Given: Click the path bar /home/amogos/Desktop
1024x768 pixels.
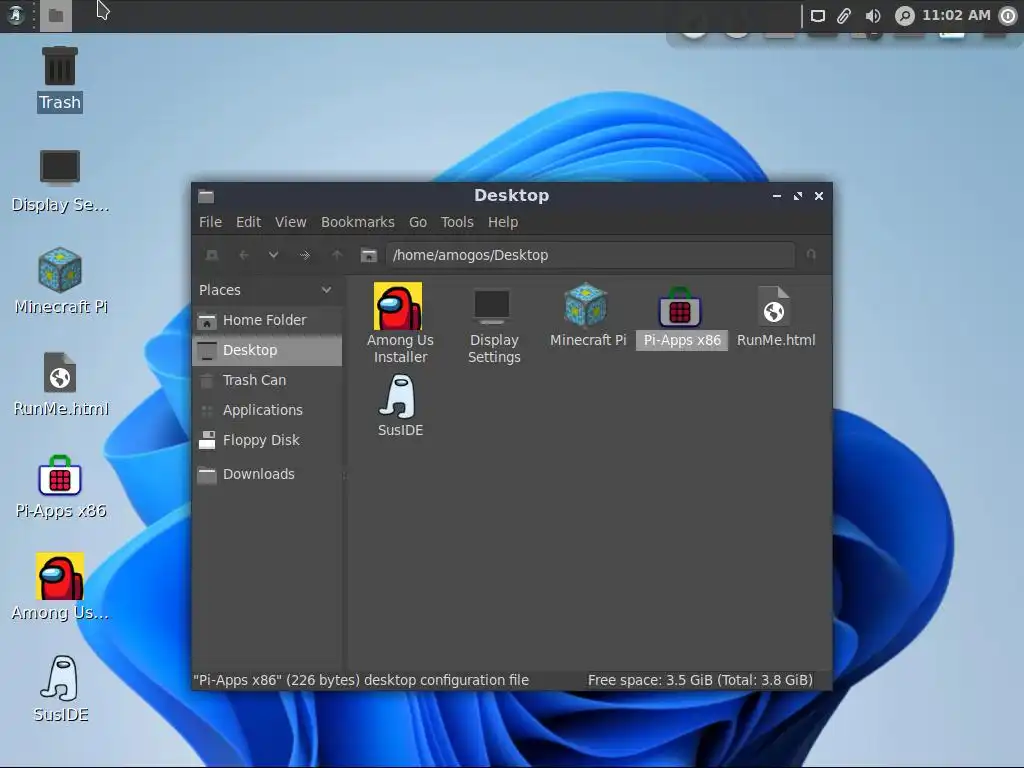Looking at the screenshot, I should 590,255.
